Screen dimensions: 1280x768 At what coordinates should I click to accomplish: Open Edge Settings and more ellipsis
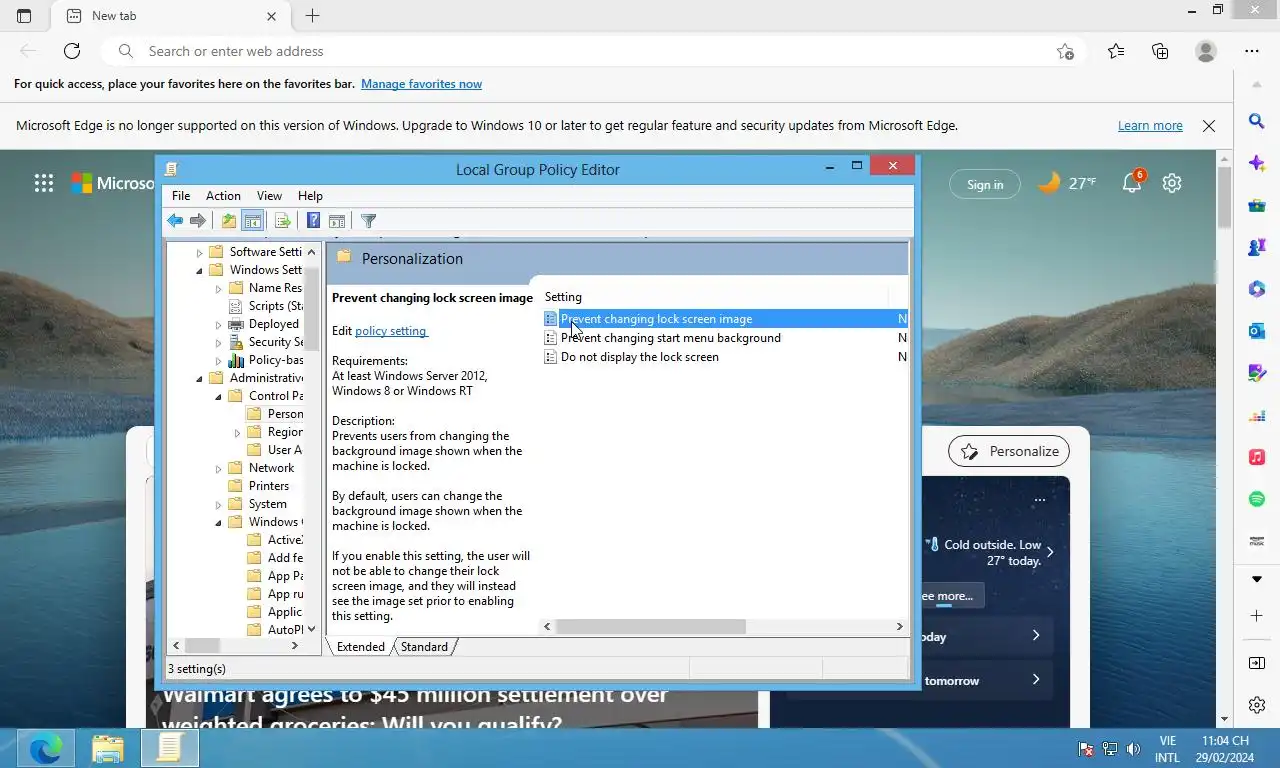[x=1252, y=51]
